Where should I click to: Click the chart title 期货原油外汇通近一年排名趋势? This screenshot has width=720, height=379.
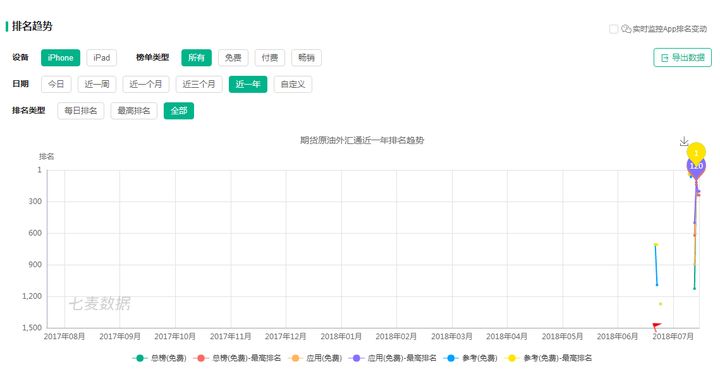[362, 140]
